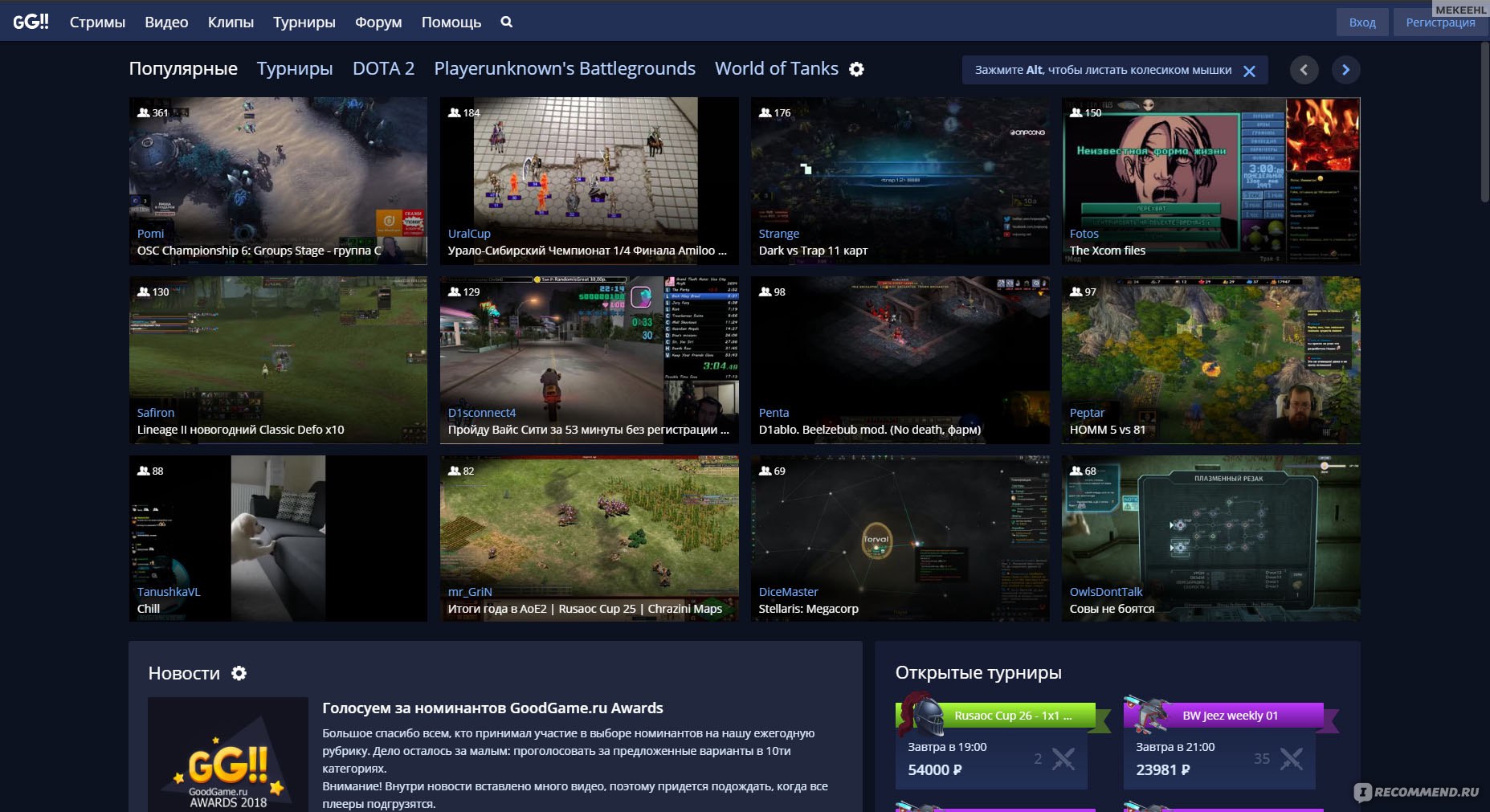Open Peptar's HOMM 5 stream

[1210, 360]
